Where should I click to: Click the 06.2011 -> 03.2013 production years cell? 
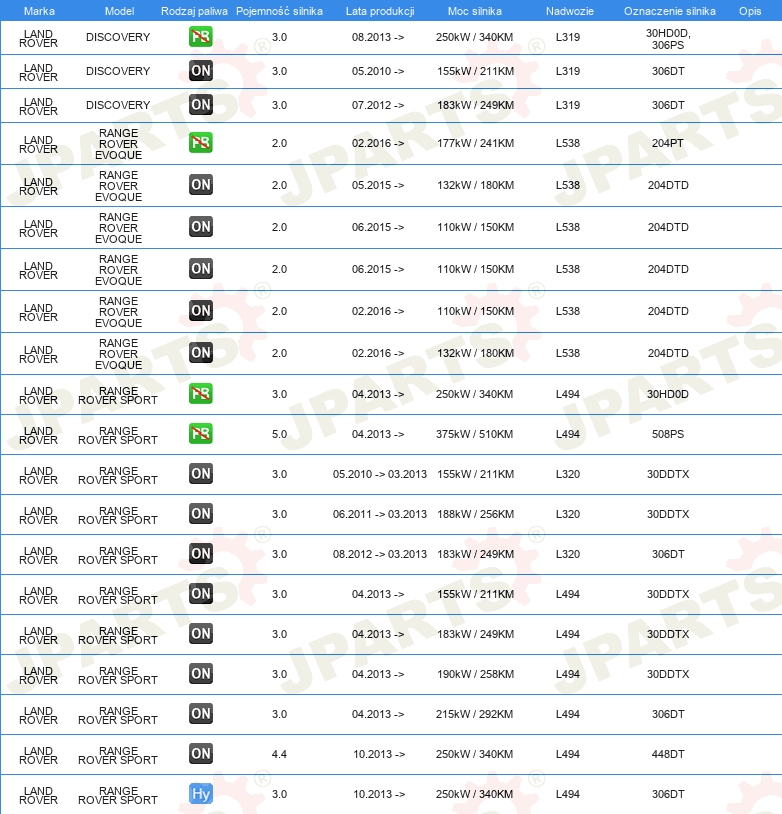click(x=380, y=514)
